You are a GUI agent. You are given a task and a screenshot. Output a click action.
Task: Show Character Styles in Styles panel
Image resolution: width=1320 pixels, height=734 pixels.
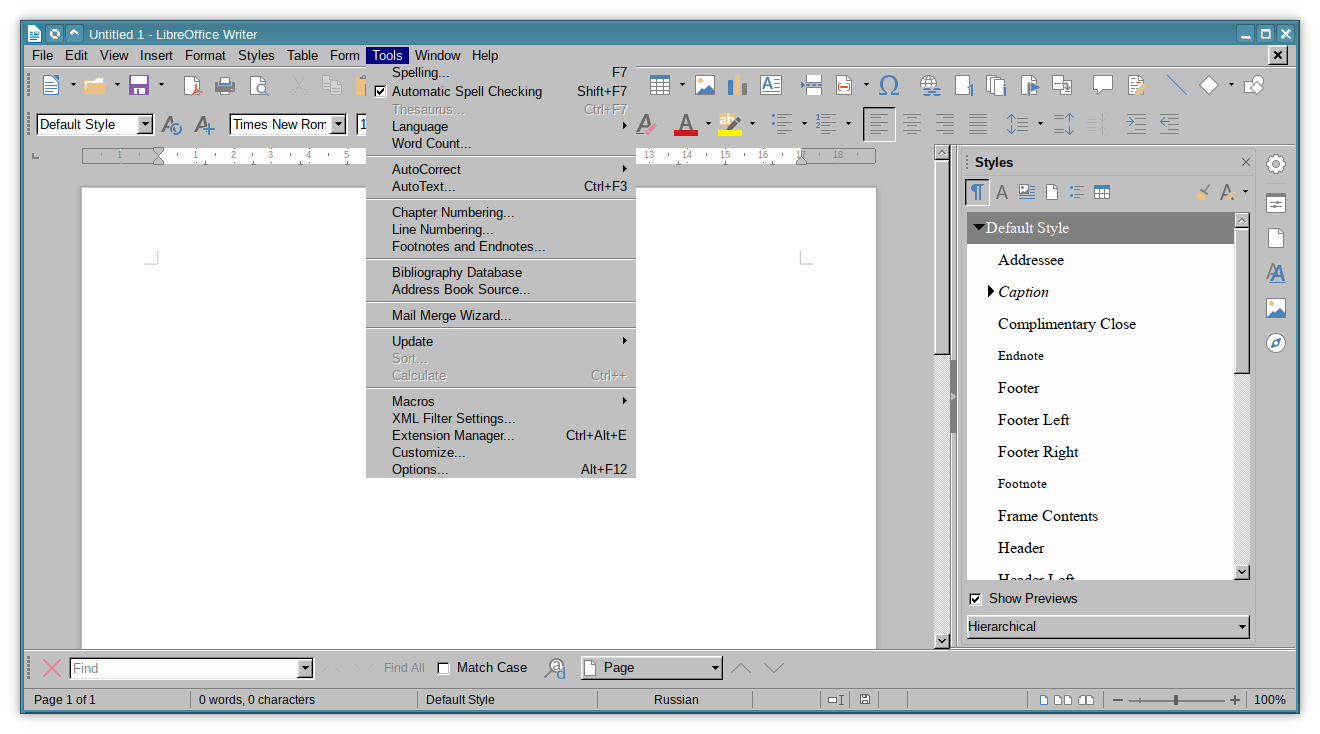tap(1002, 192)
